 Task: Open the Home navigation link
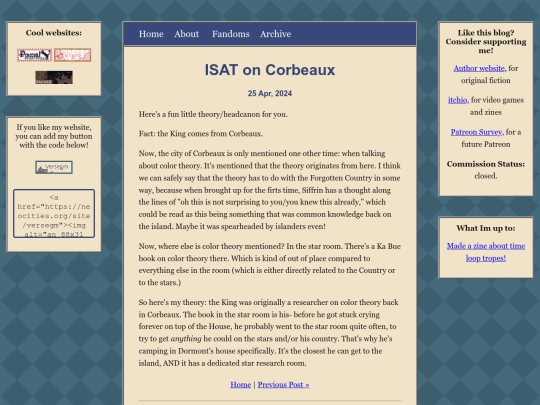click(x=151, y=34)
